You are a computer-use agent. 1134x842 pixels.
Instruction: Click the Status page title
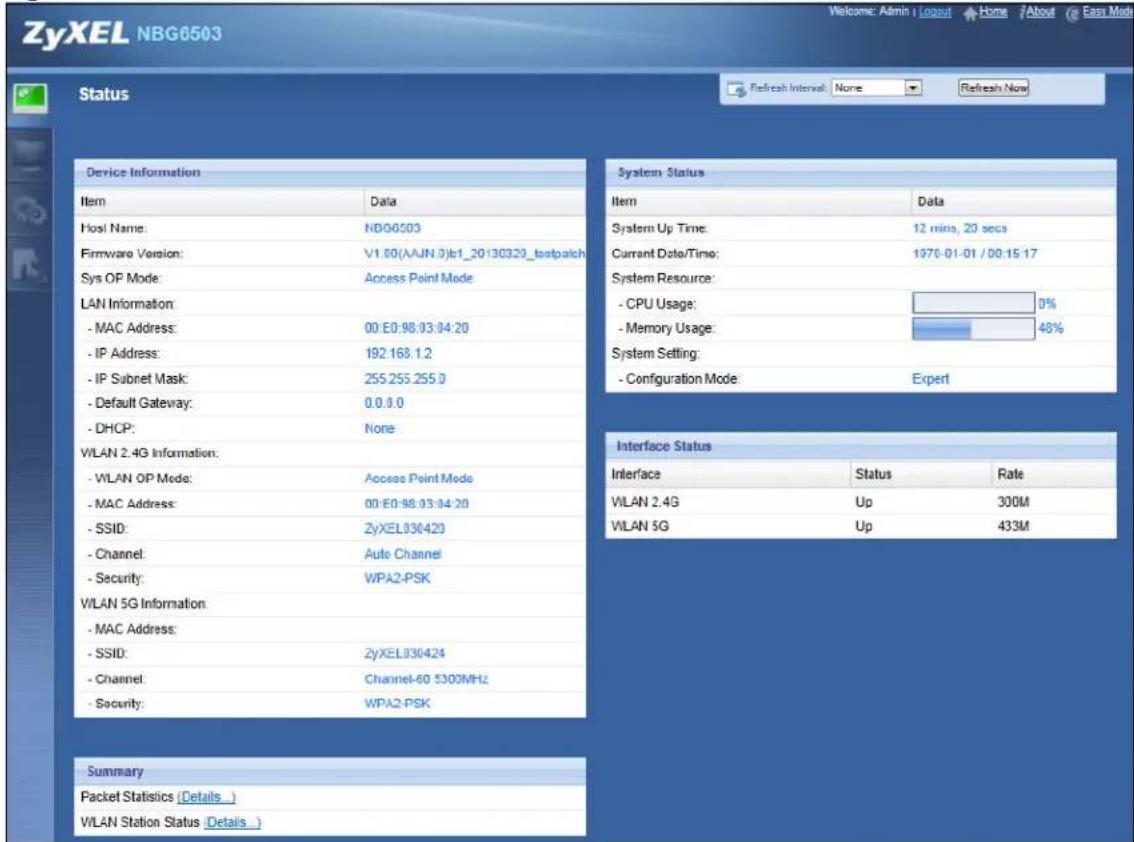(103, 94)
